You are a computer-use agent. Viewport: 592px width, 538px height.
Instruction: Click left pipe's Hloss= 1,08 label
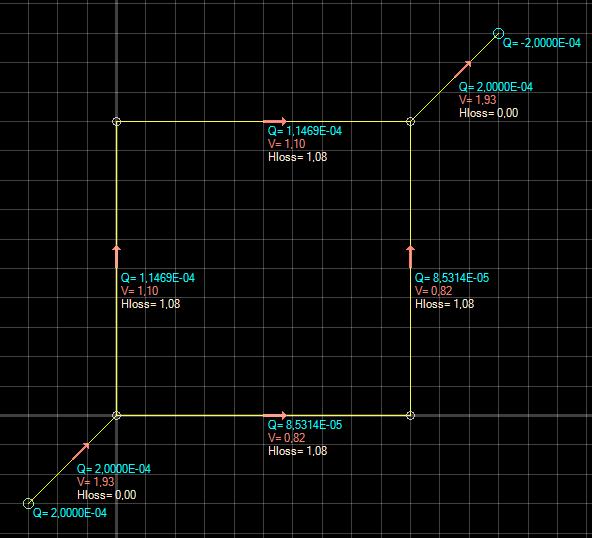151,304
